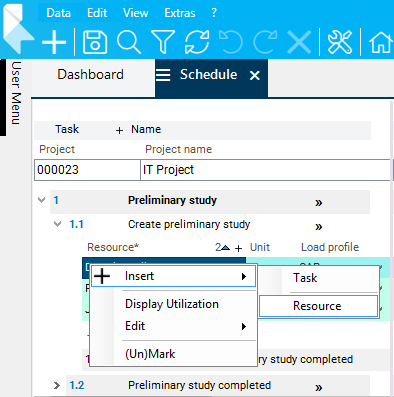This screenshot has width=394, height=397.
Task: Collapse task 1.1 tree node
Action: pyautogui.click(x=57, y=224)
